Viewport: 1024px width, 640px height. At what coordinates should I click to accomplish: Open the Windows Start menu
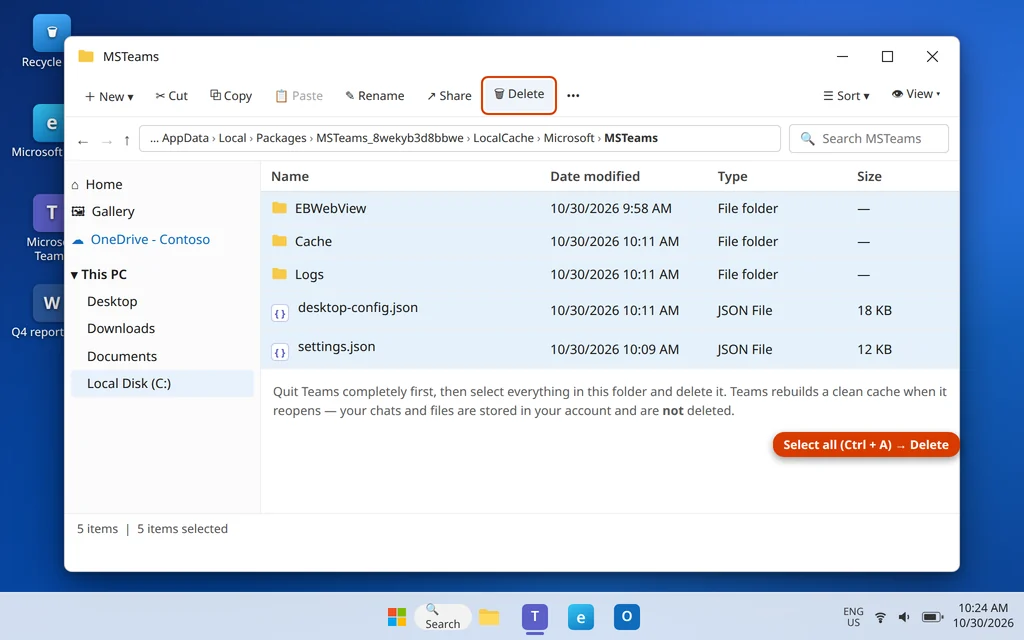click(397, 617)
